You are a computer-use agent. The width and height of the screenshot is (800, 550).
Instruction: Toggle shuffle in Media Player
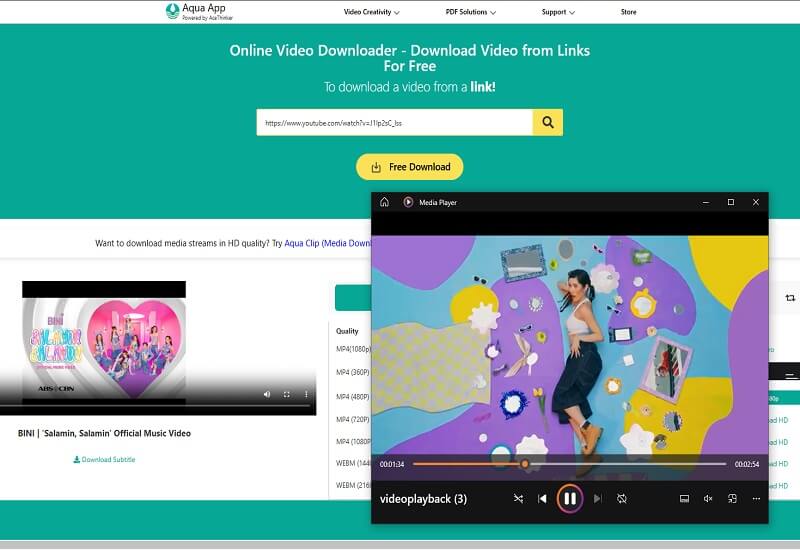point(518,498)
